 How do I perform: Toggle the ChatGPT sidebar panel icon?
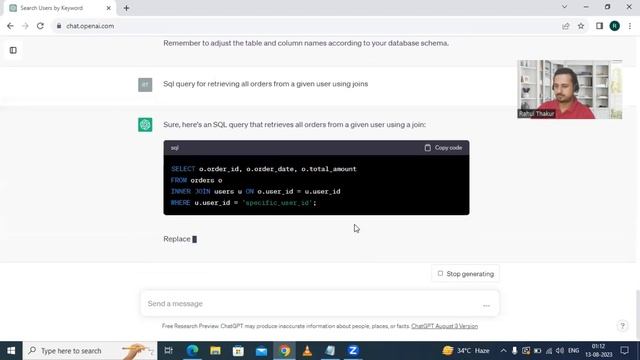[x=13, y=50]
